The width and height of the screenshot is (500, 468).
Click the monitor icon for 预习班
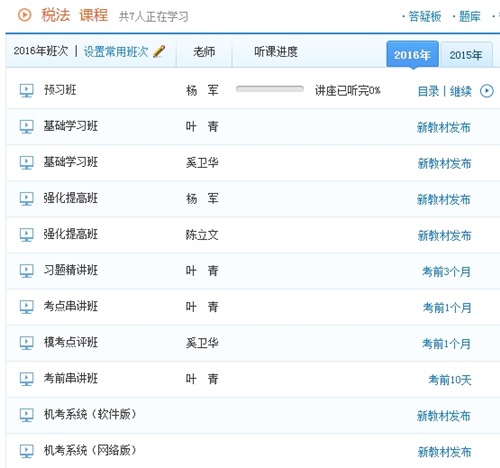pyautogui.click(x=26, y=90)
